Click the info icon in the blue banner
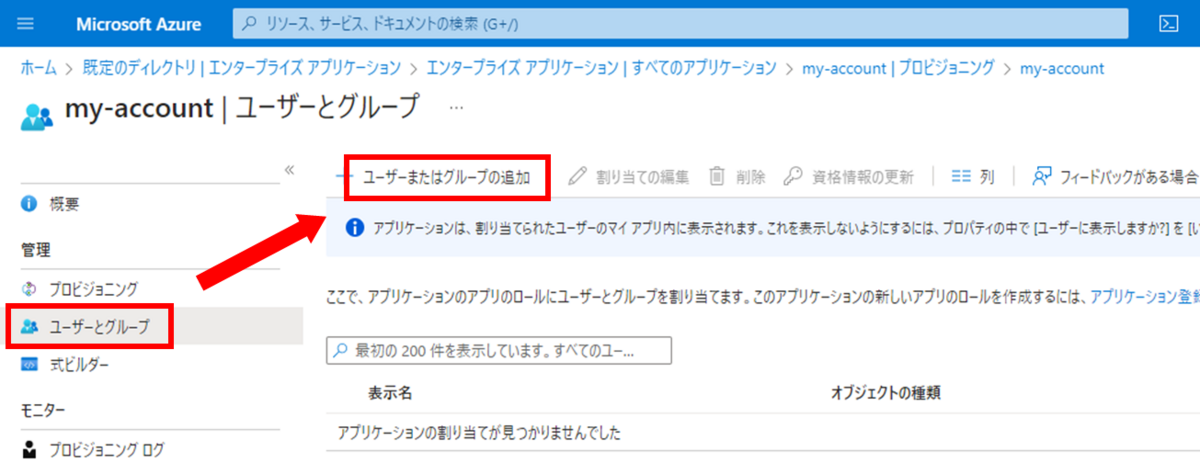The height and width of the screenshot is (463, 1200). (x=353, y=228)
